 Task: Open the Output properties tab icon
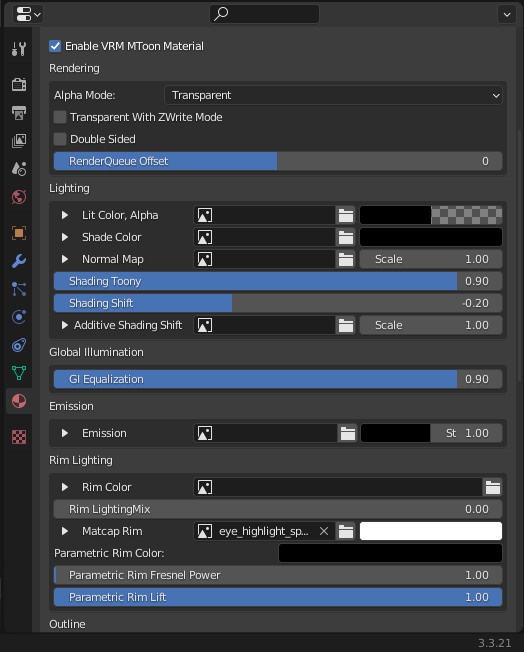[x=19, y=113]
